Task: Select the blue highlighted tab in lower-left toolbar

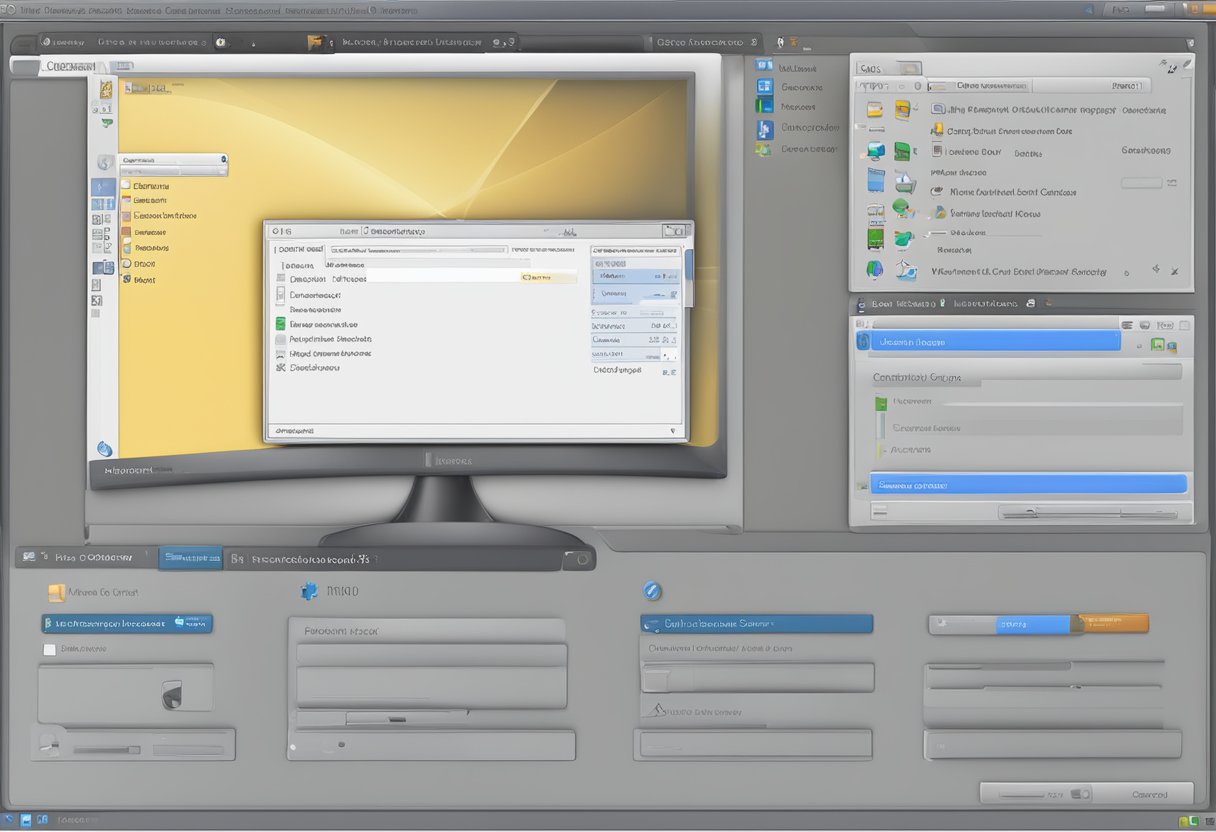Action: 192,557
